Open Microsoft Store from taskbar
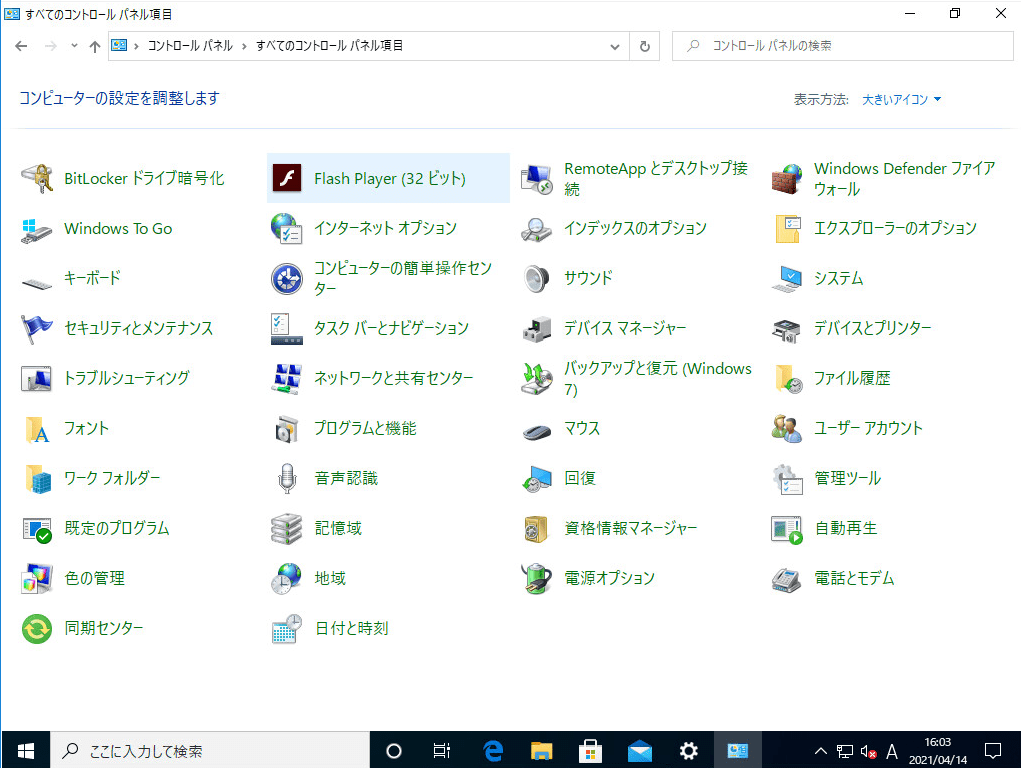Image resolution: width=1021 pixels, height=768 pixels. 590,751
